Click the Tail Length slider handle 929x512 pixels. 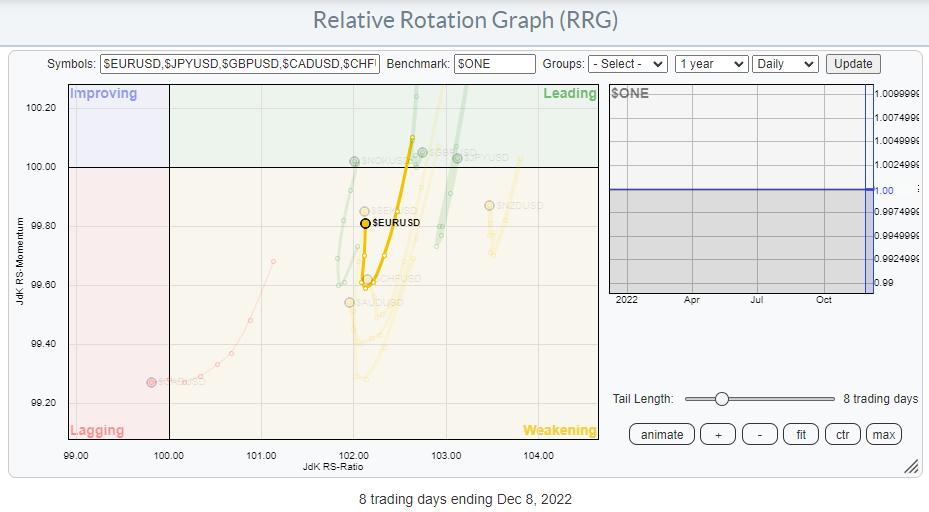click(721, 399)
